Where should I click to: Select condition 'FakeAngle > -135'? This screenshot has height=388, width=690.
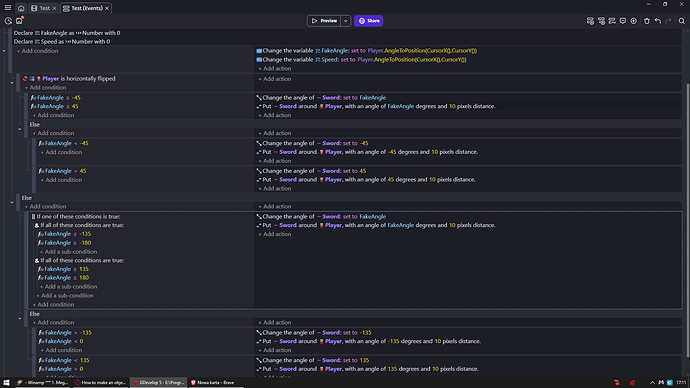point(65,333)
